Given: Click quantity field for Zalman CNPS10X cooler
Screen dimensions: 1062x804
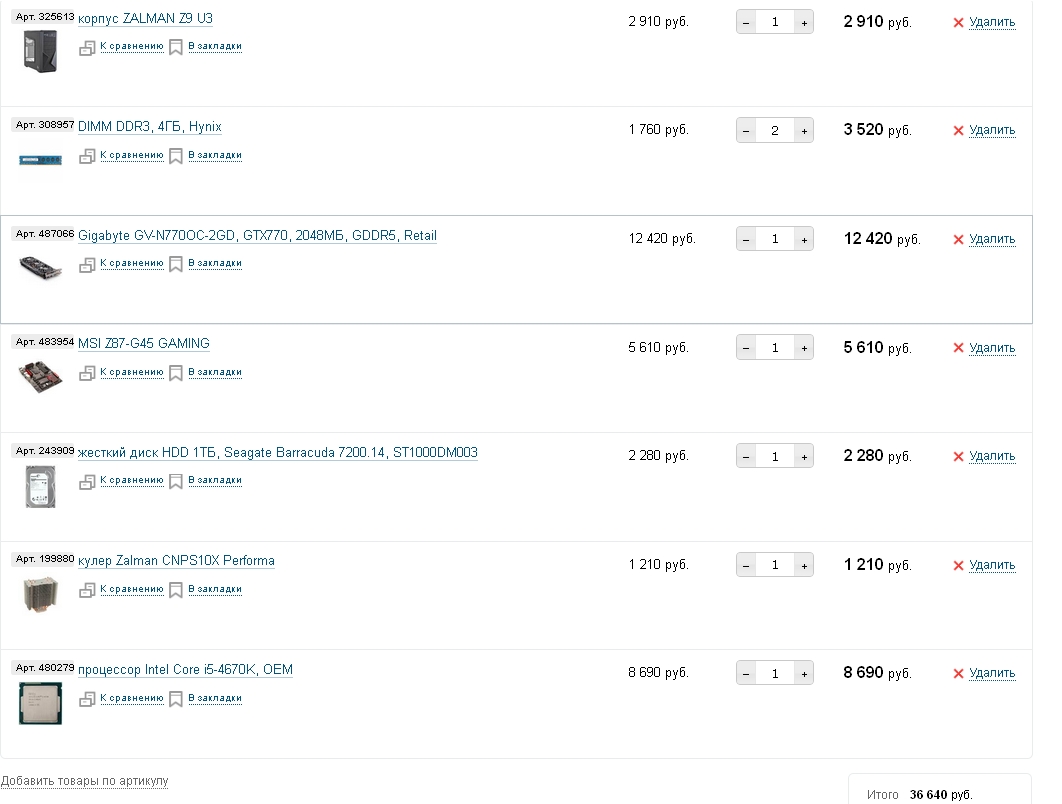Looking at the screenshot, I should click(x=775, y=565).
